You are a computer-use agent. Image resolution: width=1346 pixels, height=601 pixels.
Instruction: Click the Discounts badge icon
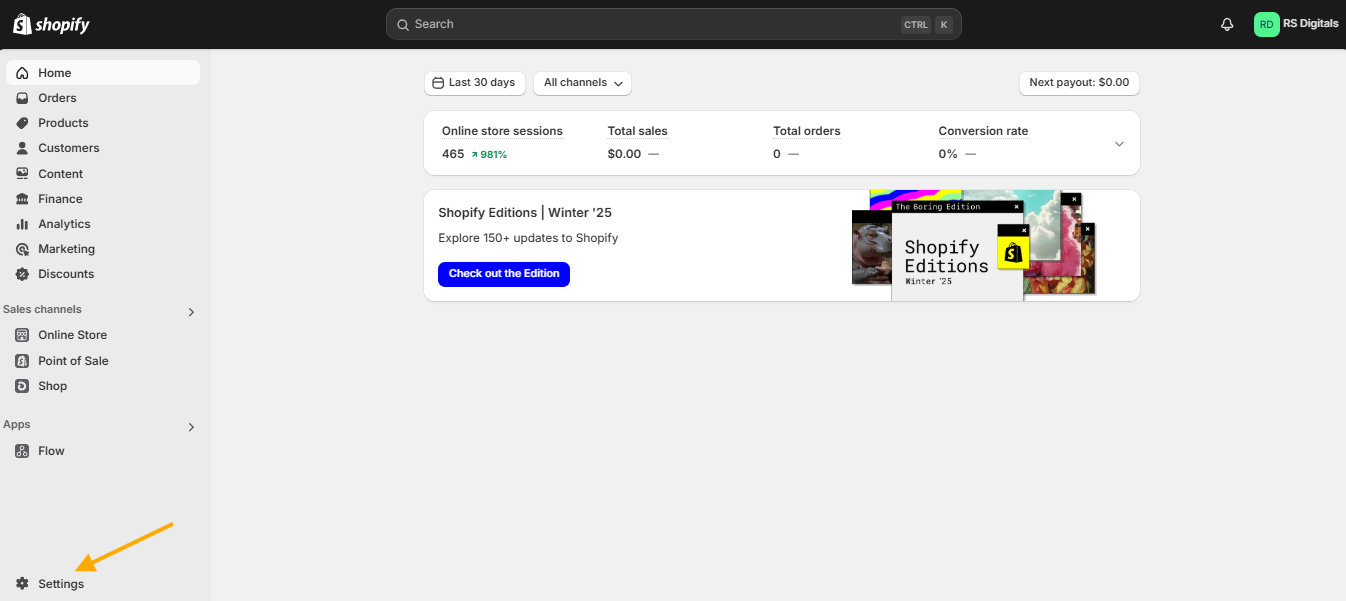tap(22, 274)
